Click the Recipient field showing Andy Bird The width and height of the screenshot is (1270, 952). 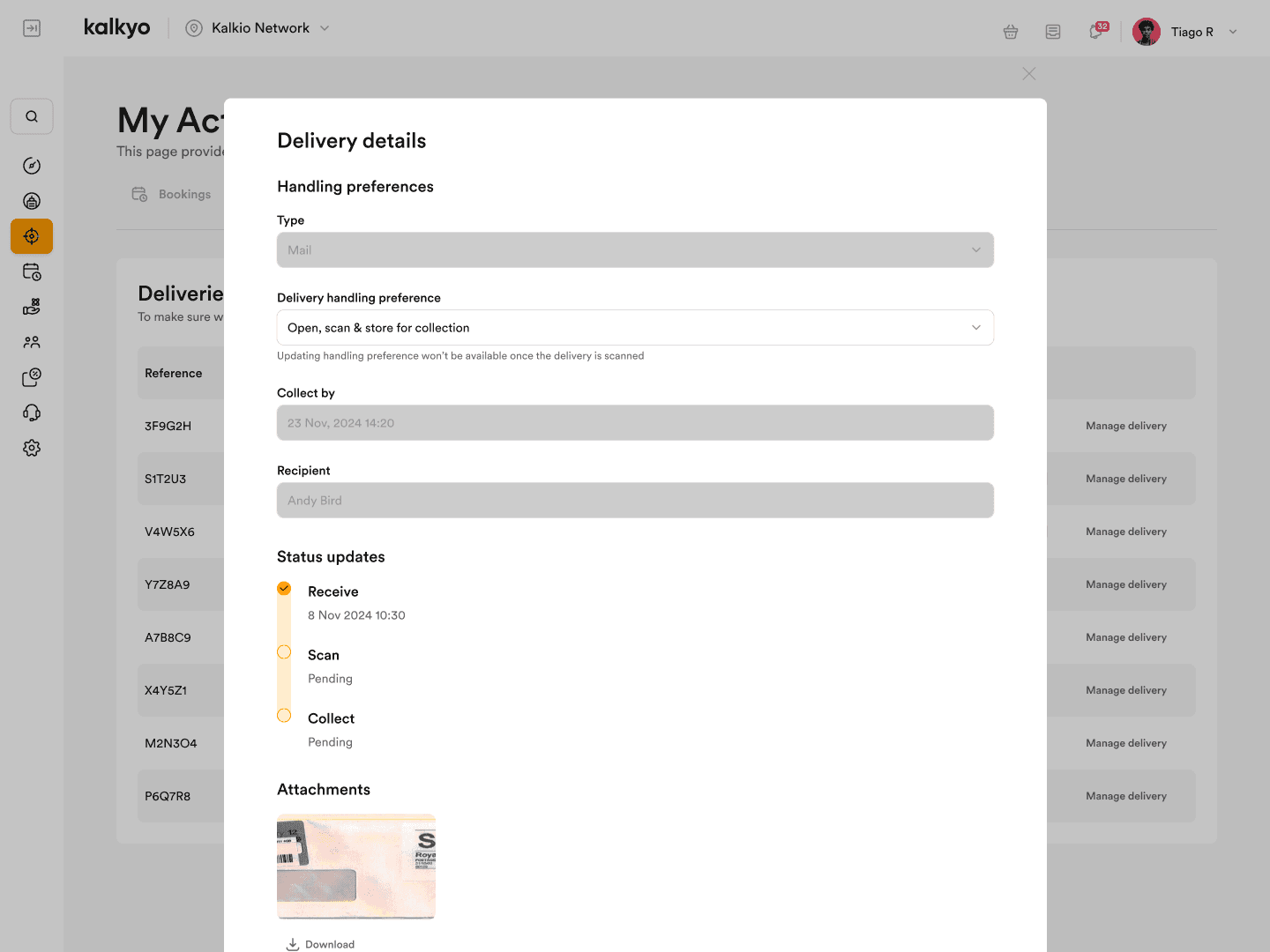coord(635,501)
